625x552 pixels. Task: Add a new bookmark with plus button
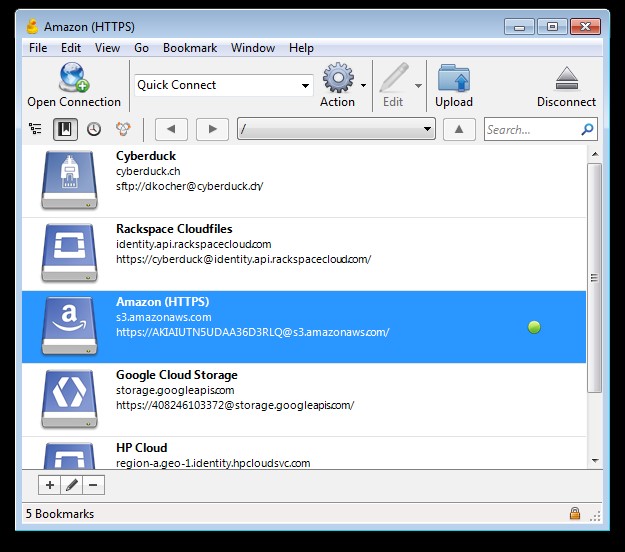[x=49, y=485]
